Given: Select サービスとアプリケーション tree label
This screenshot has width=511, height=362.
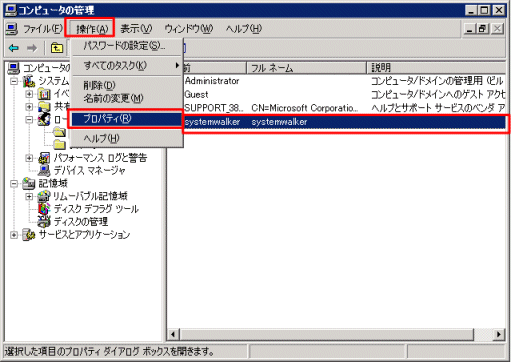Looking at the screenshot, I should [x=84, y=234].
